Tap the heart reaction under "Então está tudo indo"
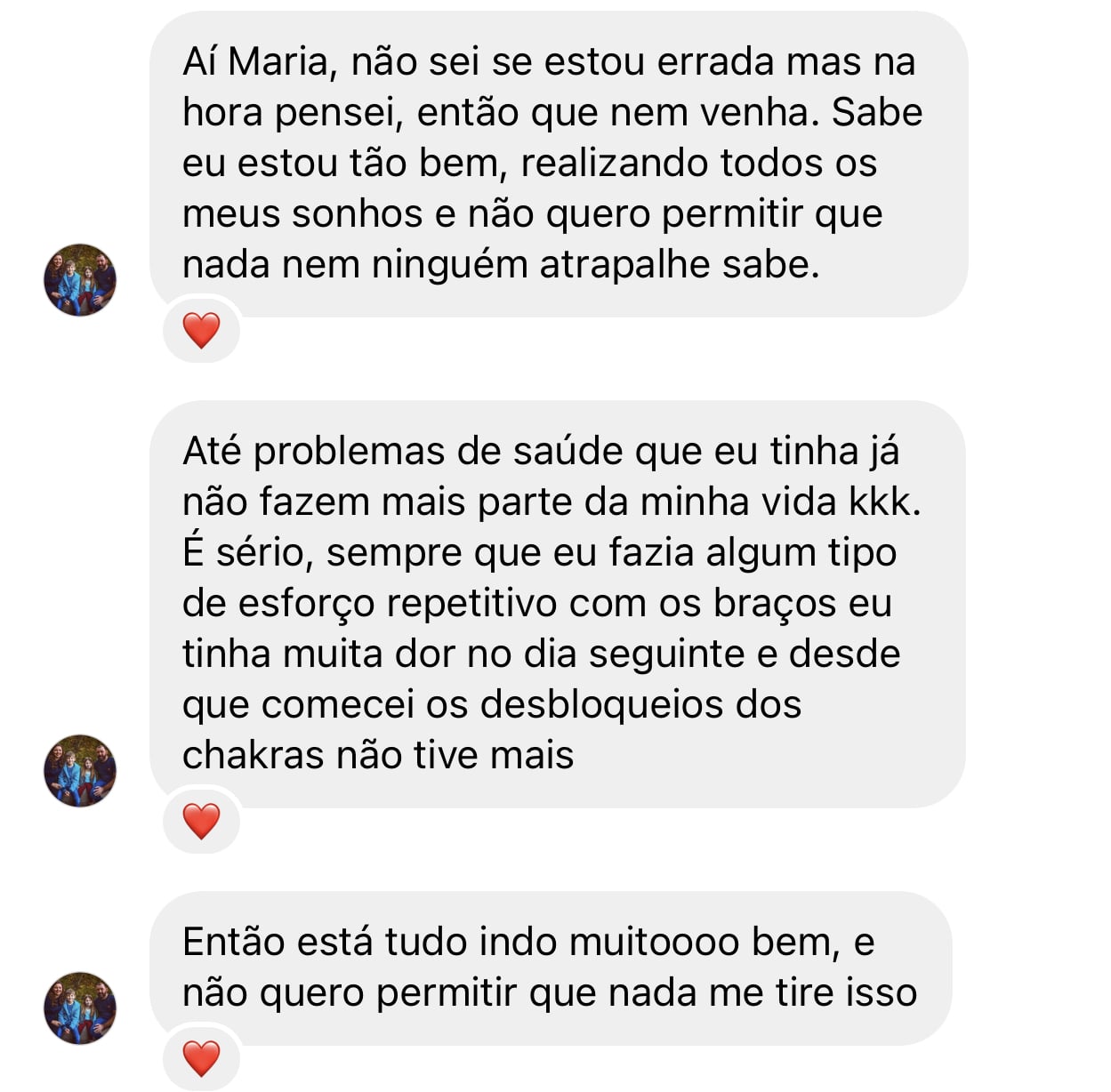The image size is (1111, 1092). pyautogui.click(x=201, y=1058)
